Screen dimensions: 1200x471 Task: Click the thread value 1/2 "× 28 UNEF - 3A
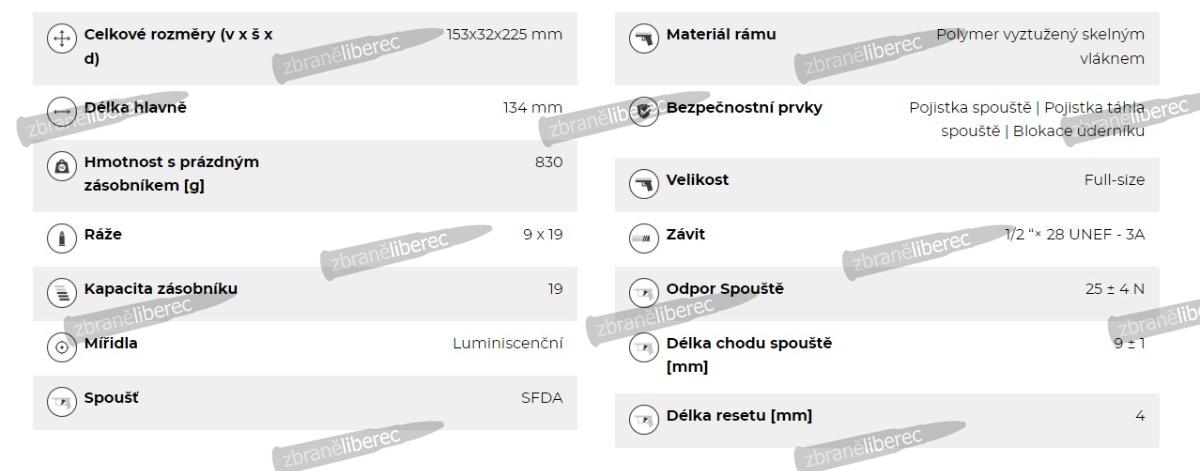pos(1075,235)
